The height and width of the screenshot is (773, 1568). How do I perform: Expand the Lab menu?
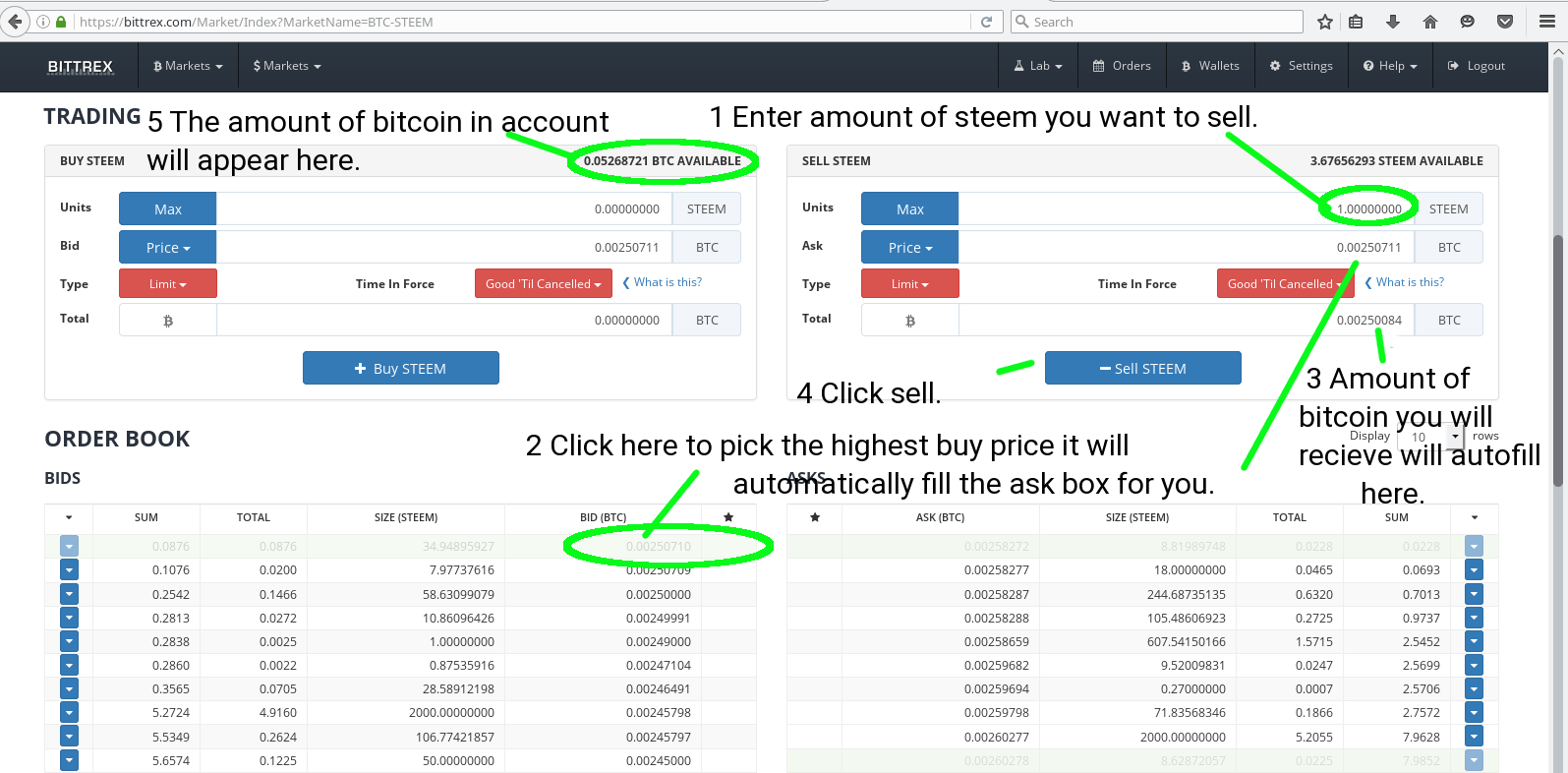tap(1038, 66)
